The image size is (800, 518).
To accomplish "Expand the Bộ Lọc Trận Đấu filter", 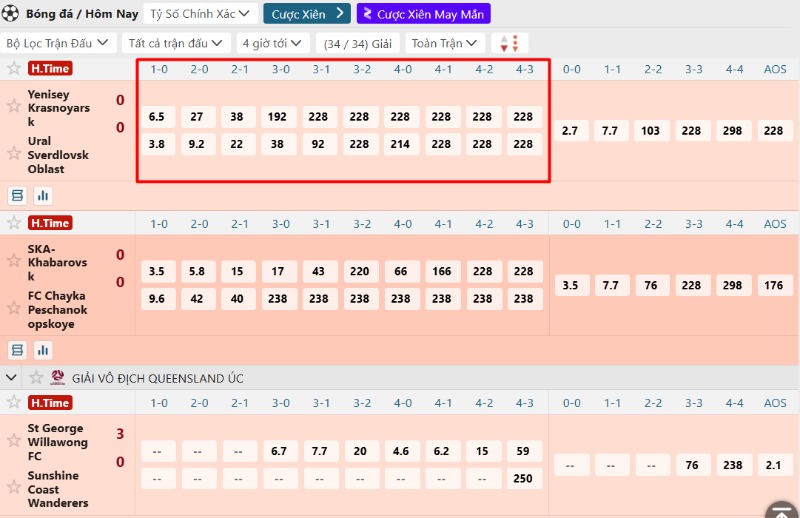I will pyautogui.click(x=58, y=43).
